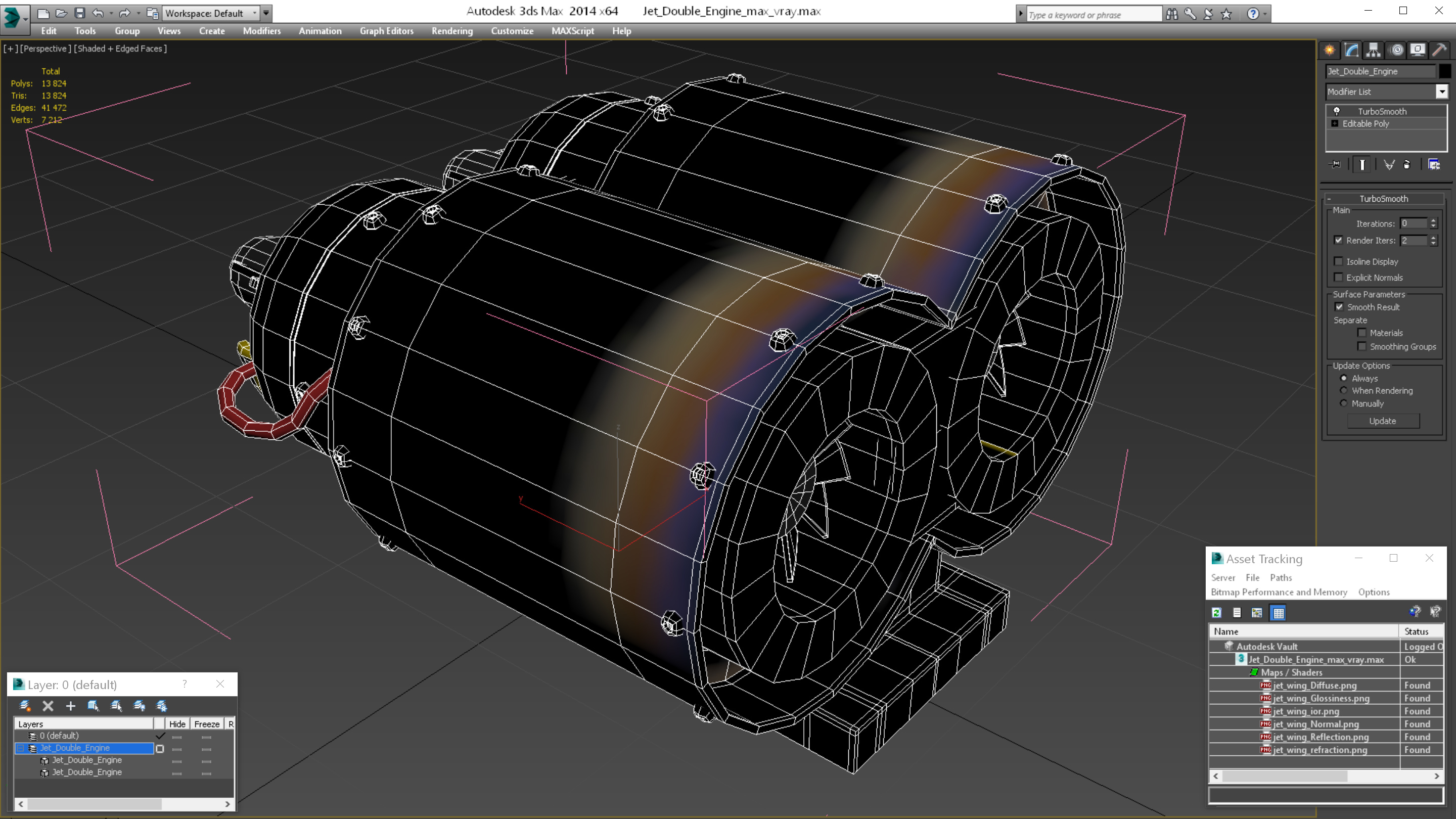
Task: Click the Pin Stack icon
Action: pos(1336,164)
